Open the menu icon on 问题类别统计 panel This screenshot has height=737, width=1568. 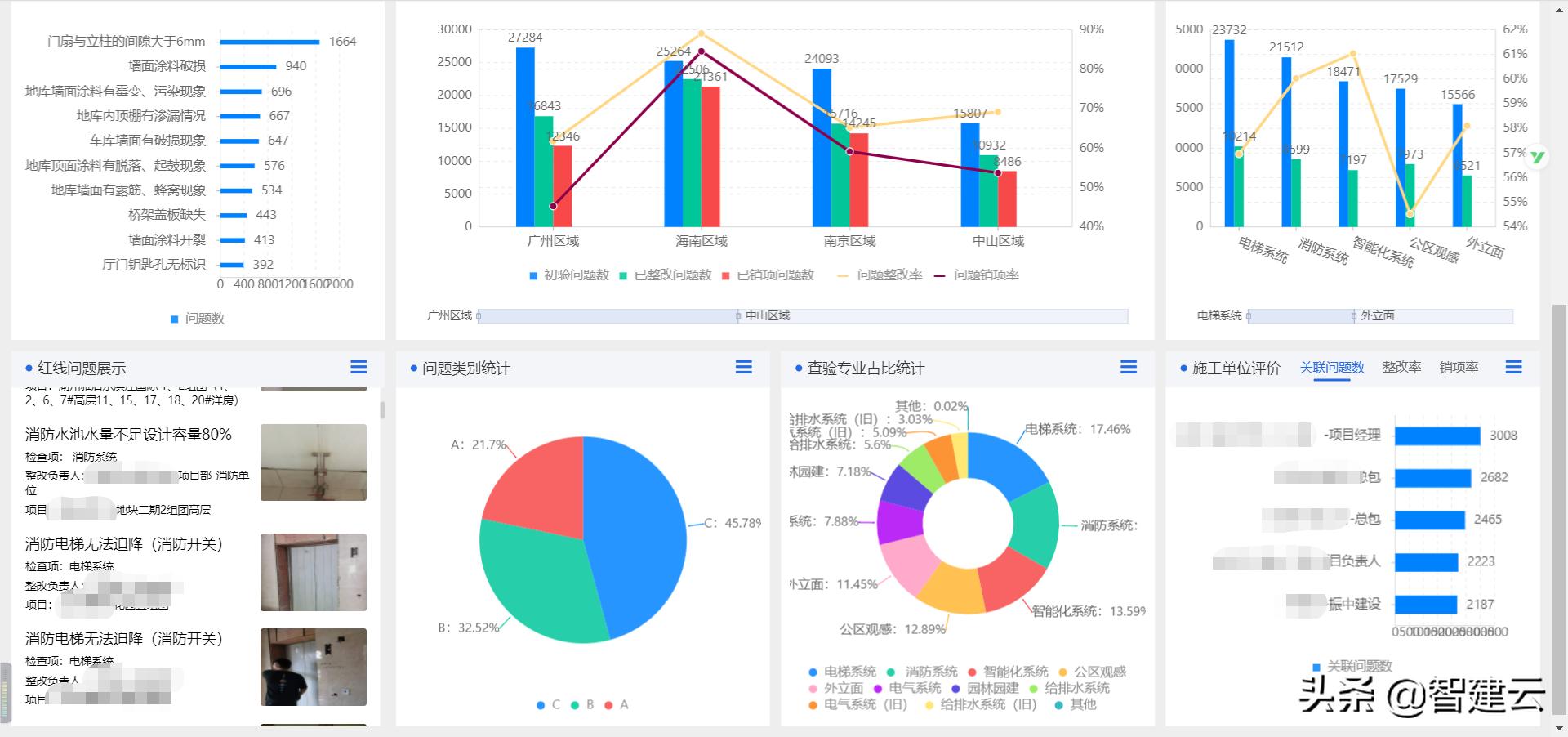tap(744, 368)
